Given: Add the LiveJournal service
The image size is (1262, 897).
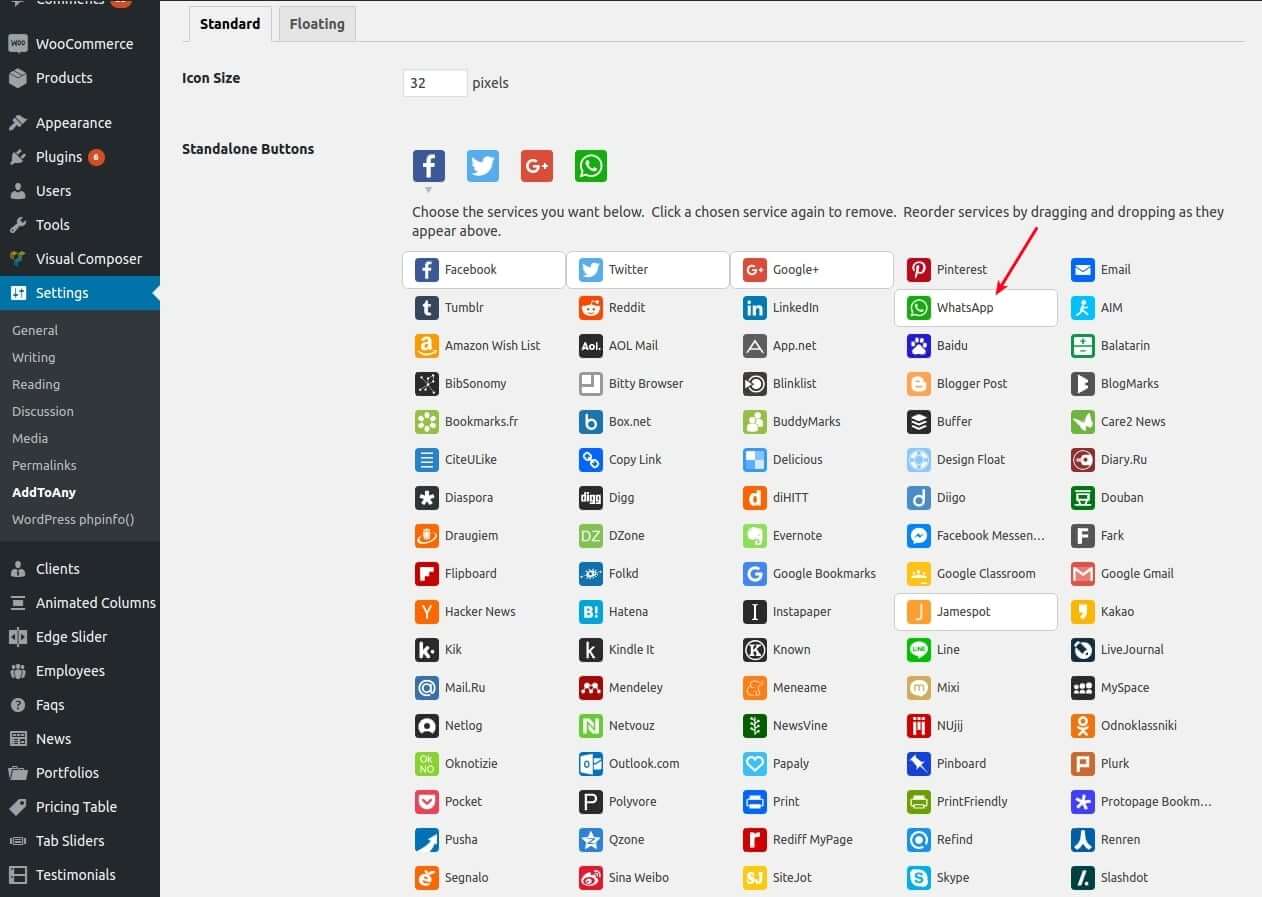Looking at the screenshot, I should point(1139,650).
